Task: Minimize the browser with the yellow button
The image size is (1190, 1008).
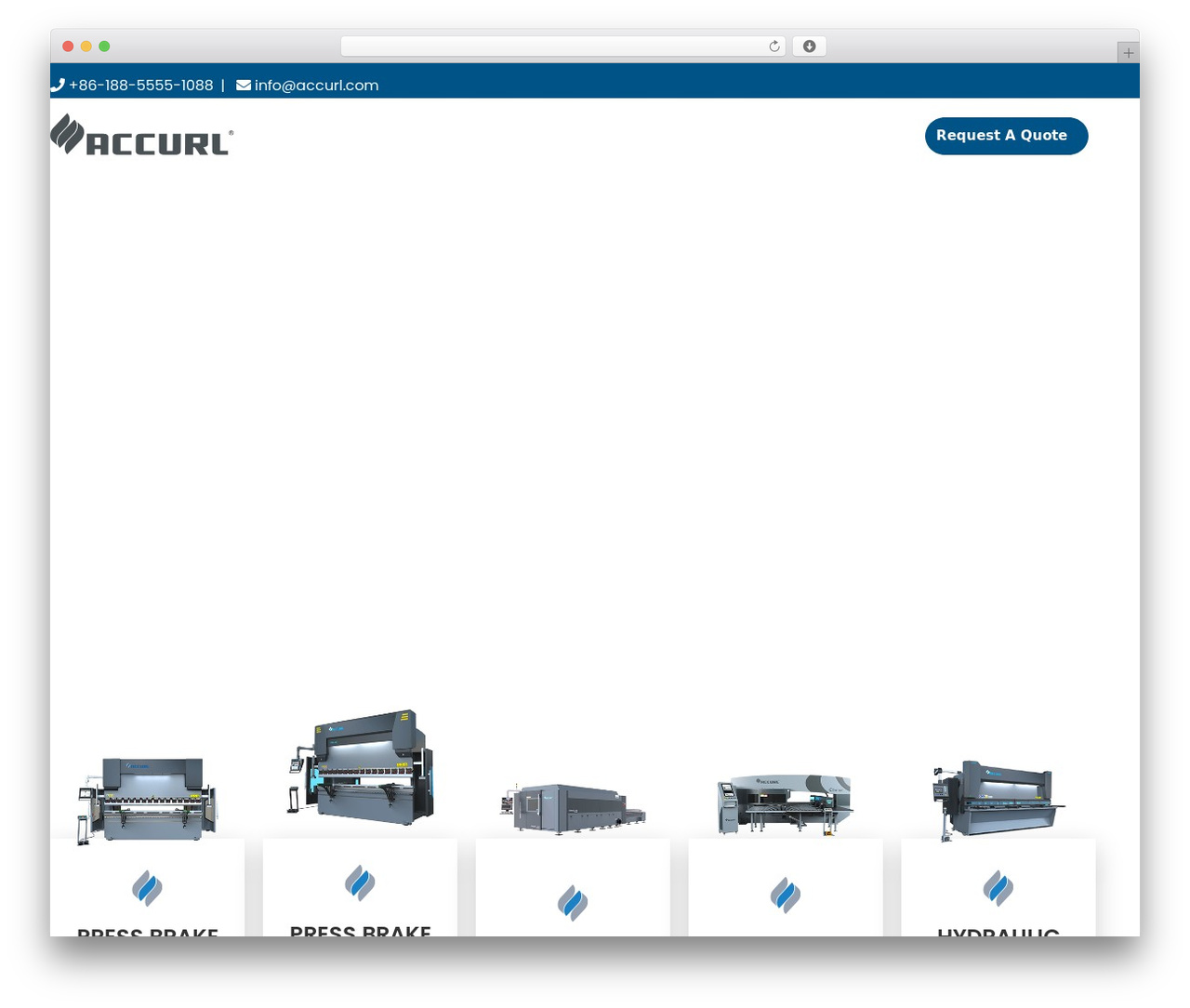Action: tap(86, 46)
